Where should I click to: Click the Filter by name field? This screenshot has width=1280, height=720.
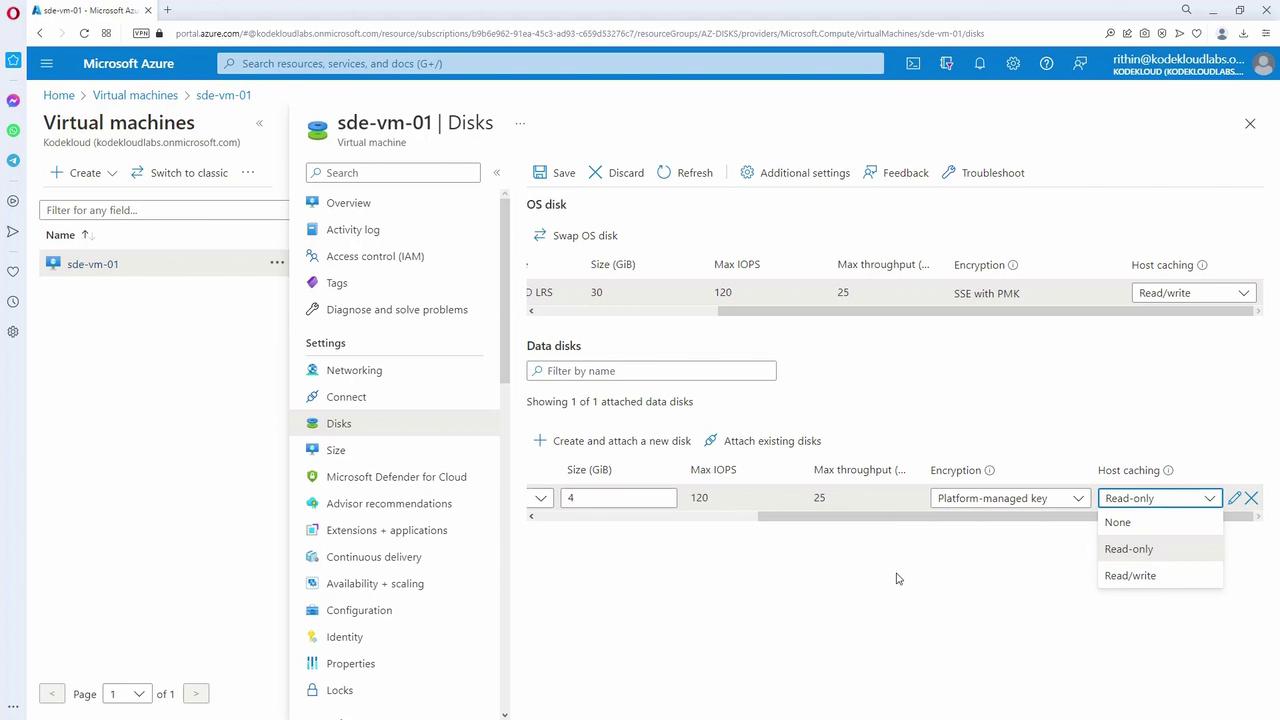651,371
